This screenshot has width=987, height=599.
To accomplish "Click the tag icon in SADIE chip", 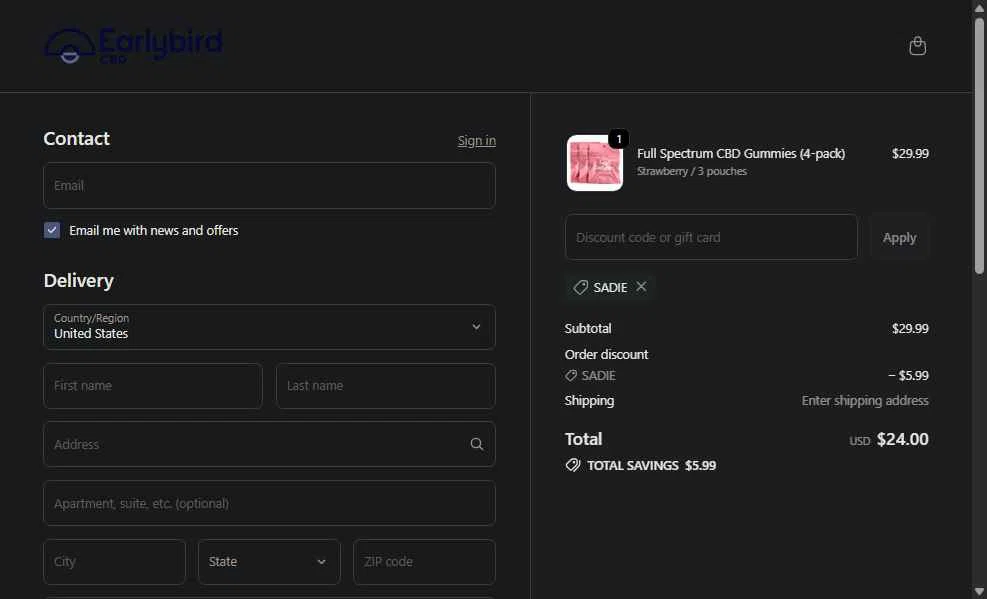I will coord(580,288).
